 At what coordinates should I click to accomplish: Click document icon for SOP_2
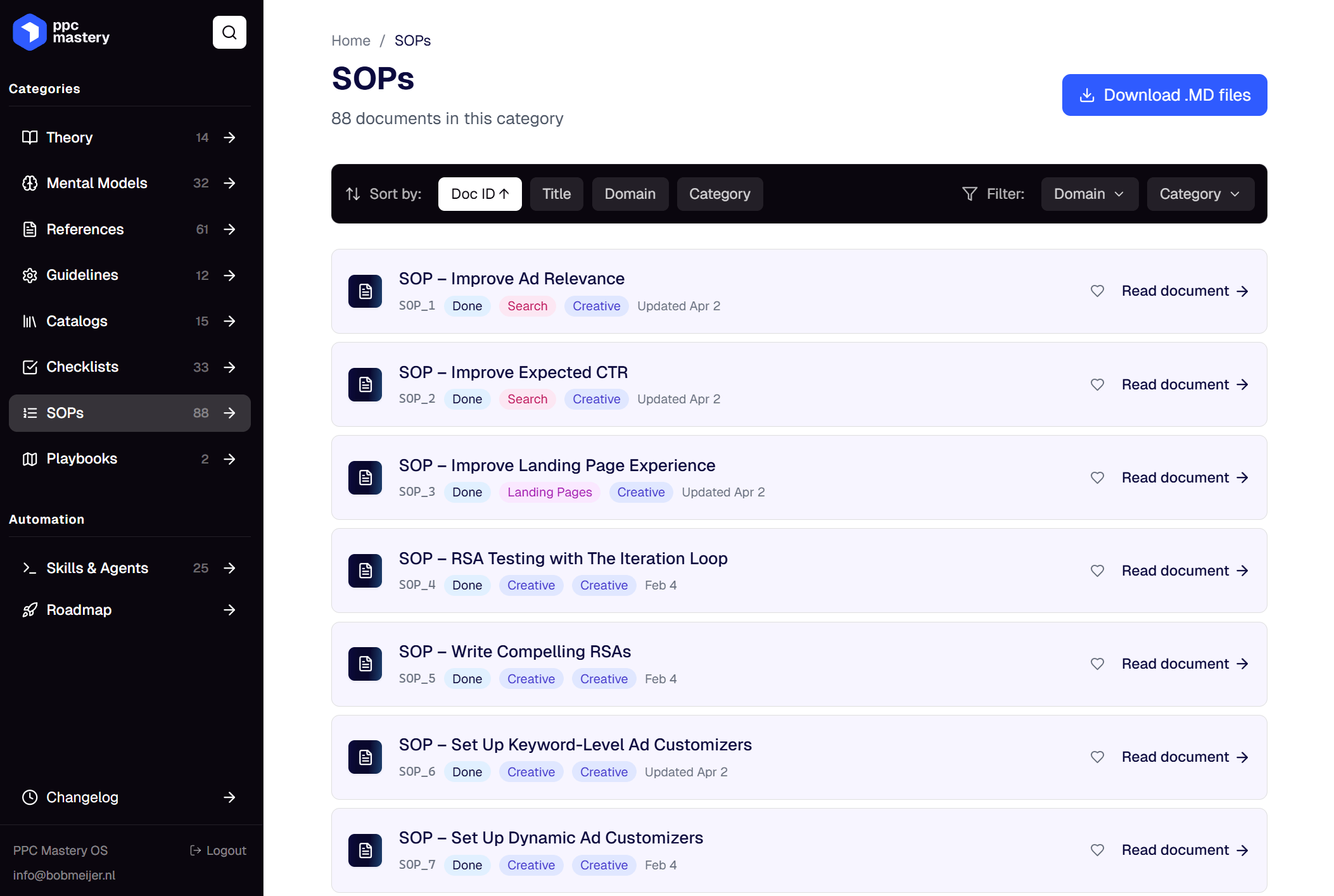(365, 384)
